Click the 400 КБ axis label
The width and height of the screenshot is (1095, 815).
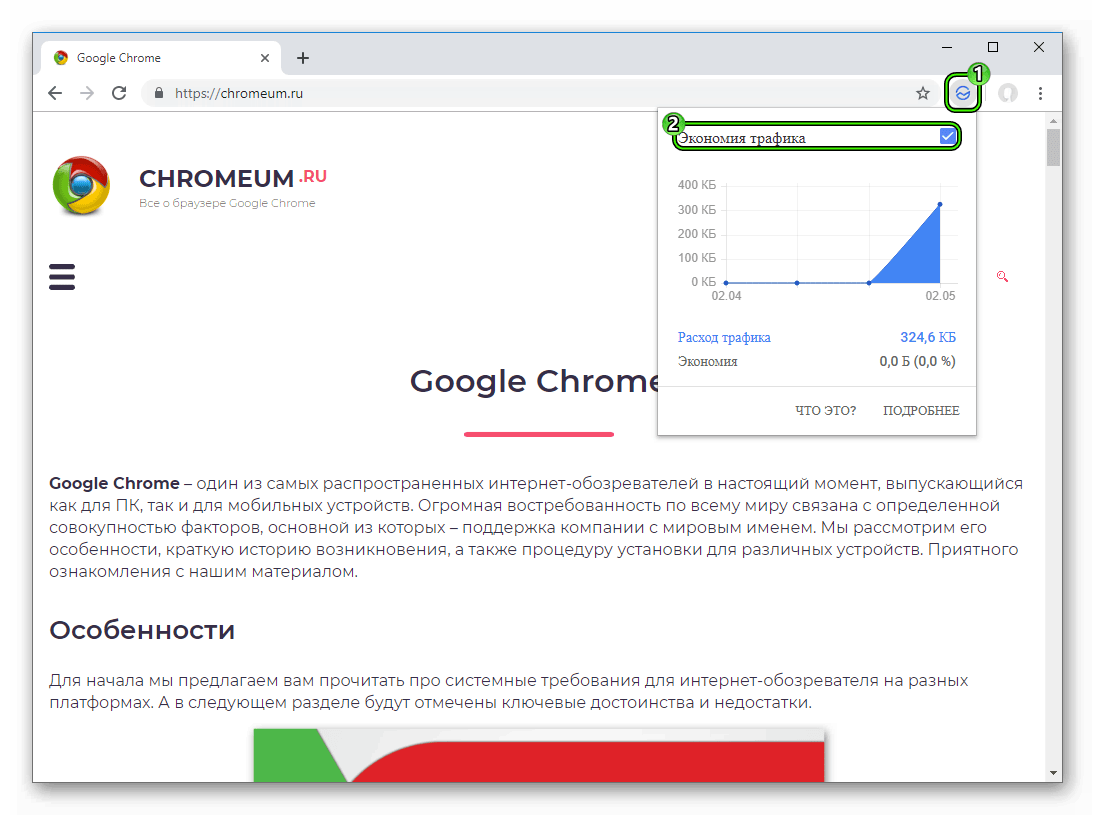tap(696, 185)
